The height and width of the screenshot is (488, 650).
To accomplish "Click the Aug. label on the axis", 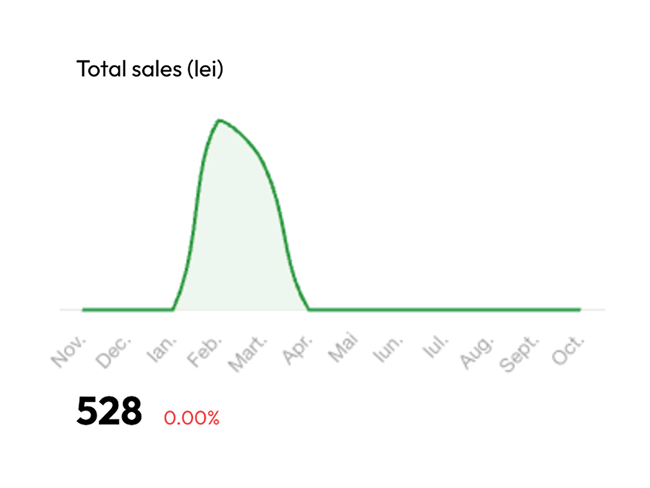I will coord(477,352).
